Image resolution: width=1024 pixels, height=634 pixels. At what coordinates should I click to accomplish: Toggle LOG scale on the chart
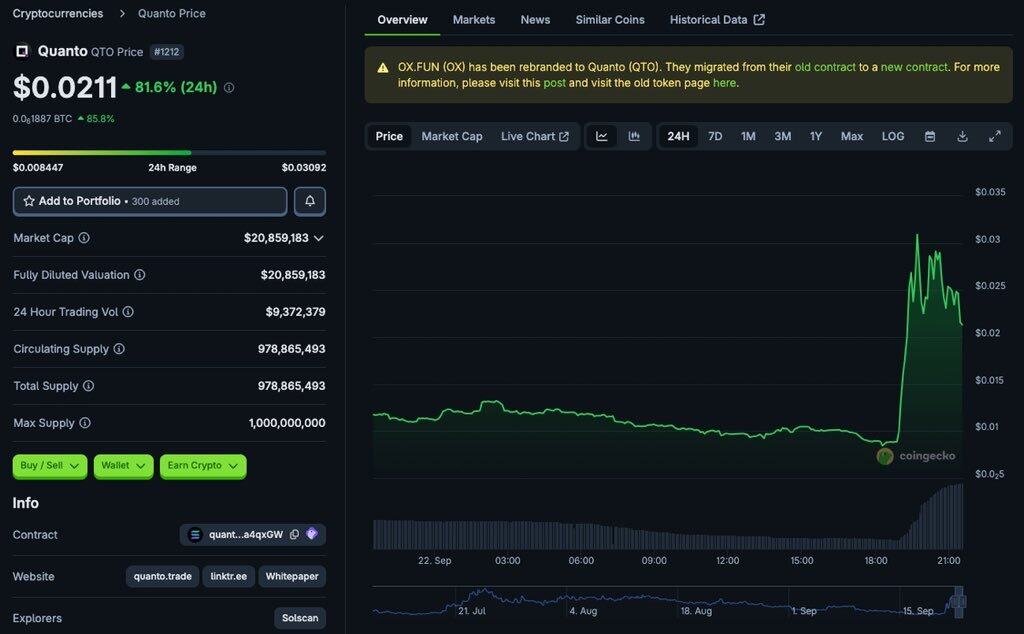[x=893, y=136]
